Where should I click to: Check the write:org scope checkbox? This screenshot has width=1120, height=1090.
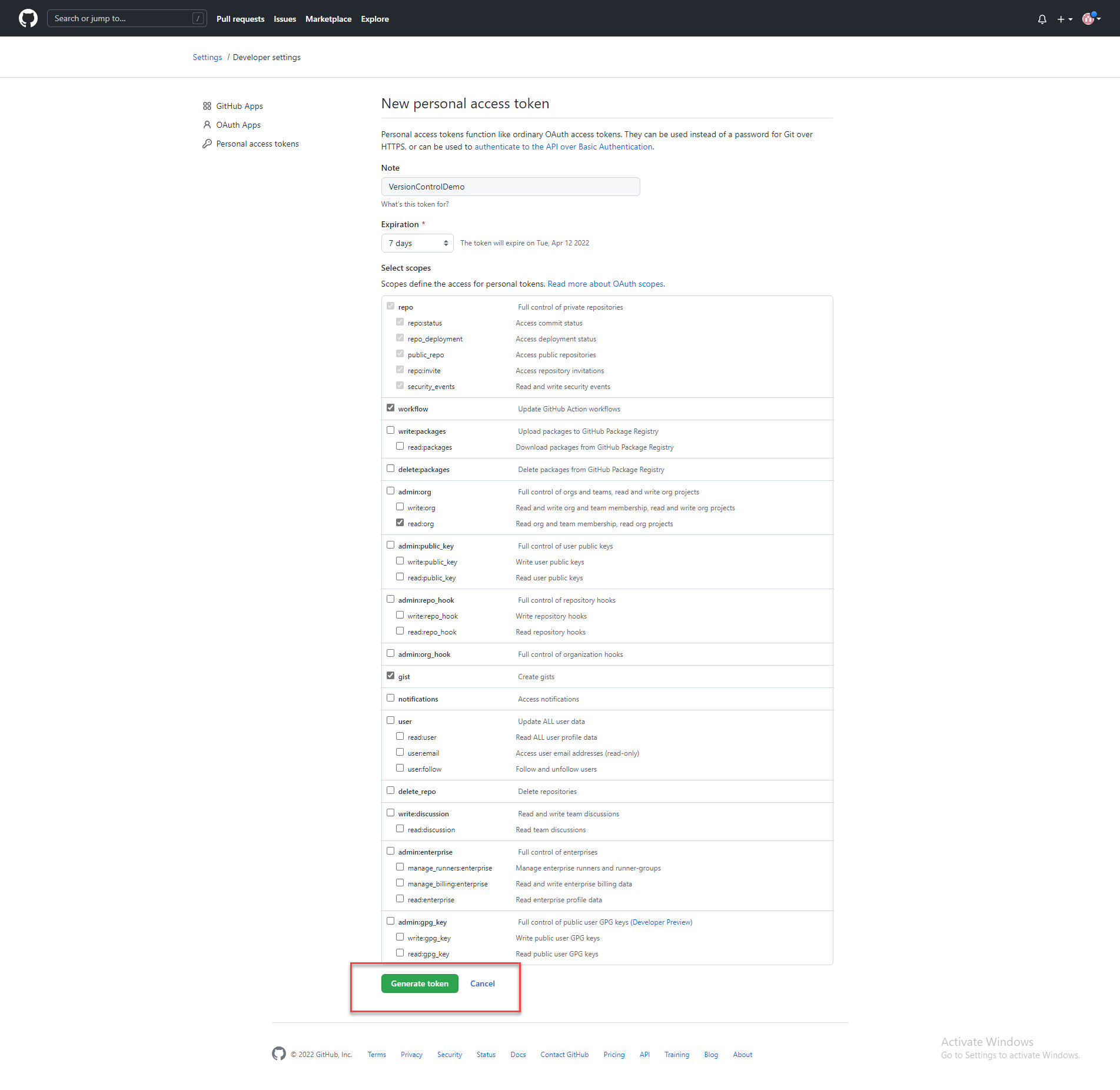pos(400,507)
